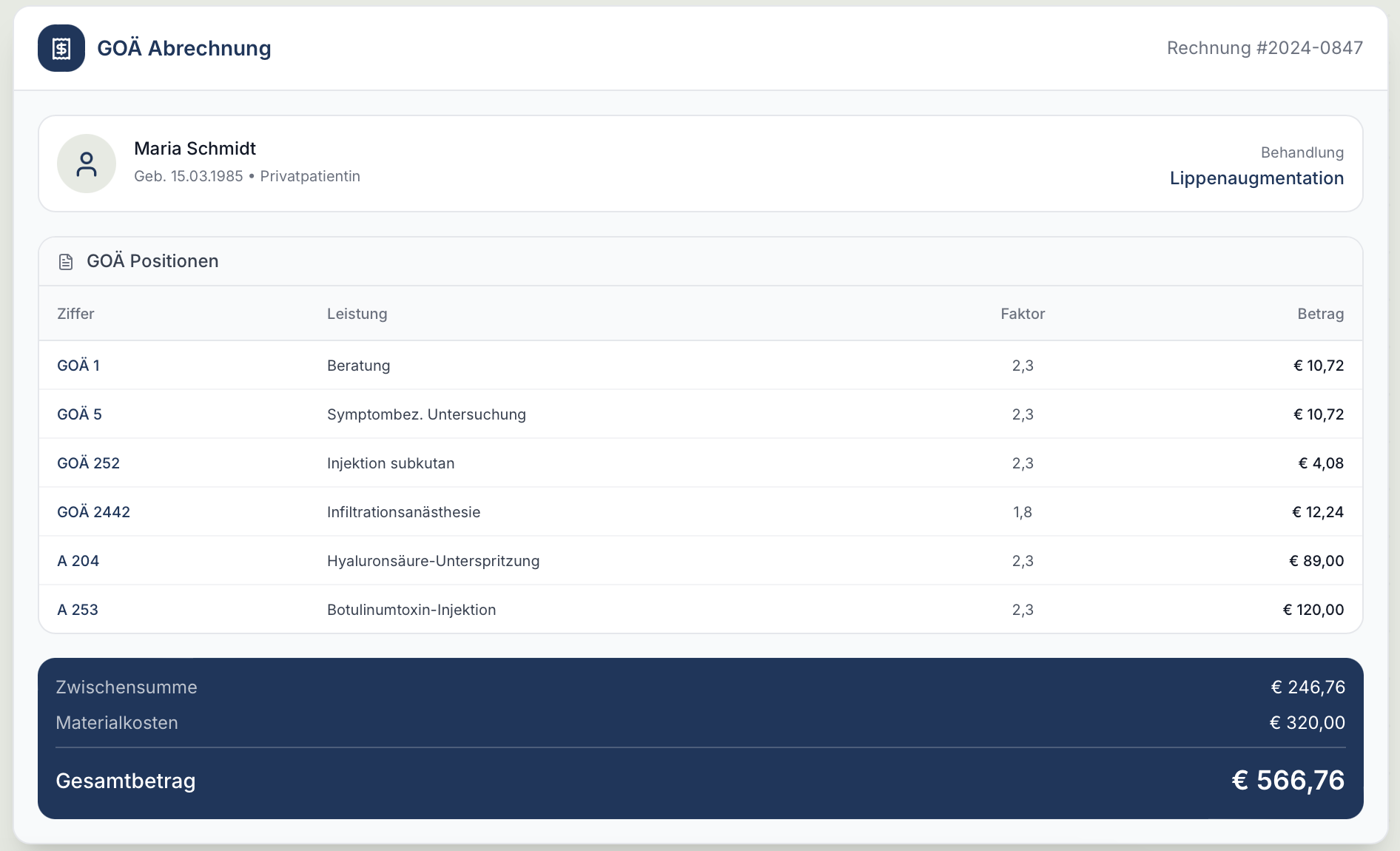Click the Faktor column header
Screen dimensions: 1400x851
click(x=1022, y=314)
